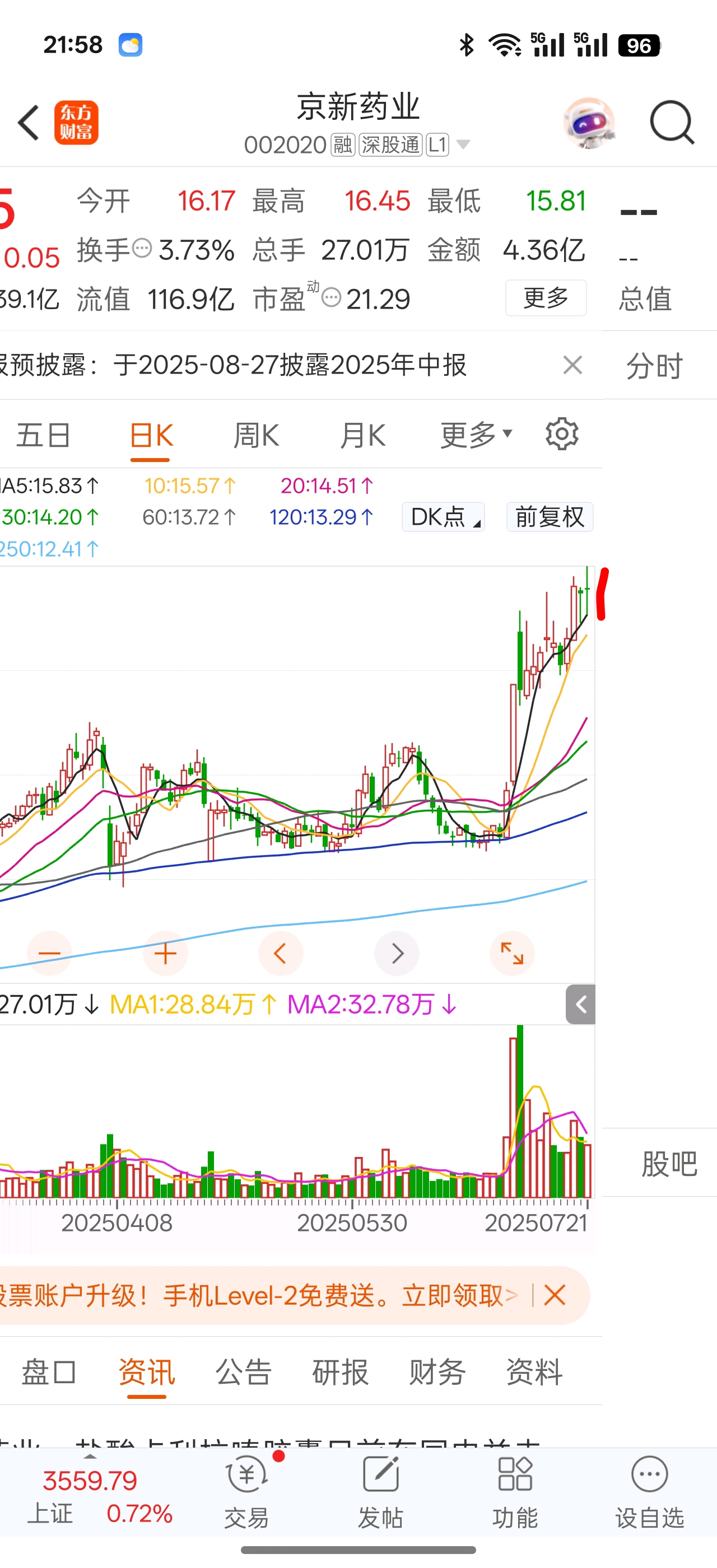
Task: Tap 更多 button in quote details
Action: pyautogui.click(x=546, y=298)
